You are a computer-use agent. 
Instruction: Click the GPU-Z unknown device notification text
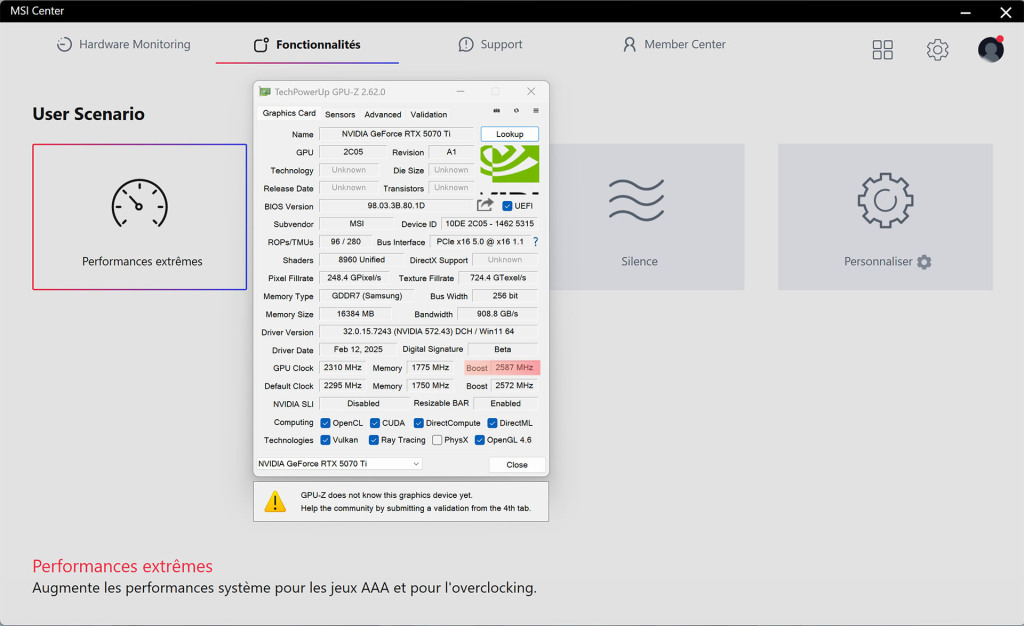[415, 501]
